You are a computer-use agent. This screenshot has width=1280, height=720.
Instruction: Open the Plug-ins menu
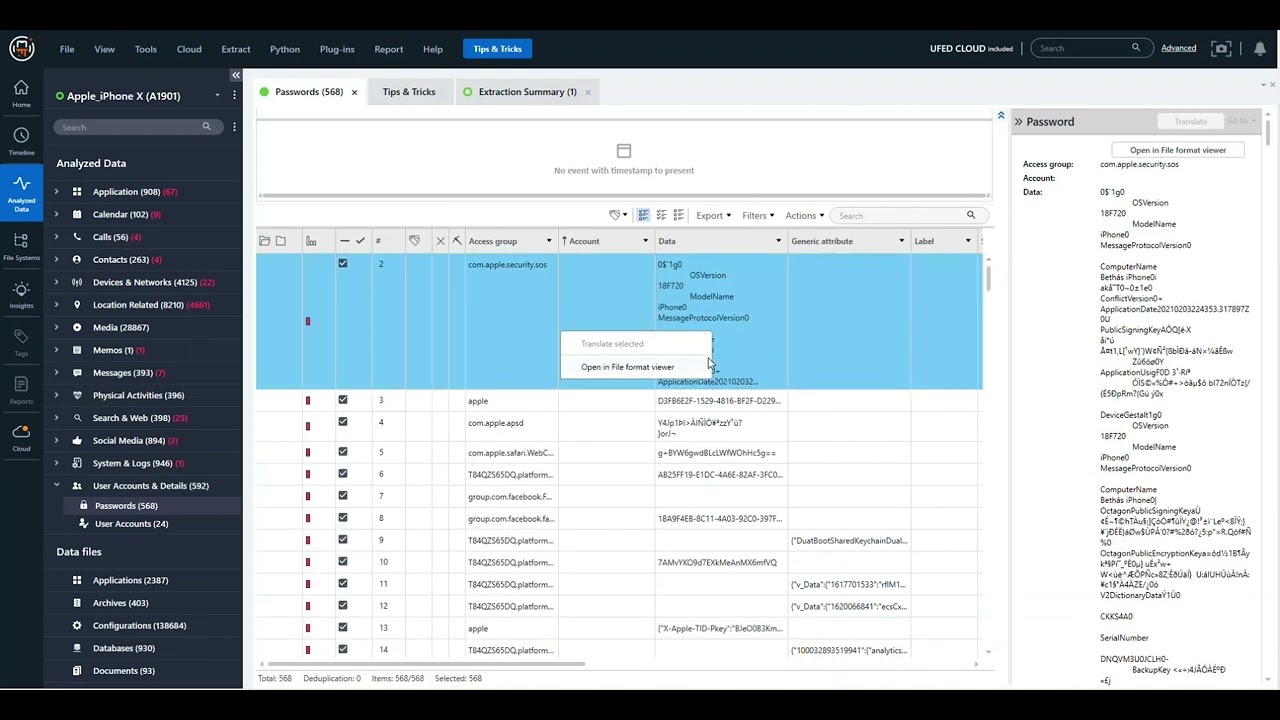pos(337,49)
